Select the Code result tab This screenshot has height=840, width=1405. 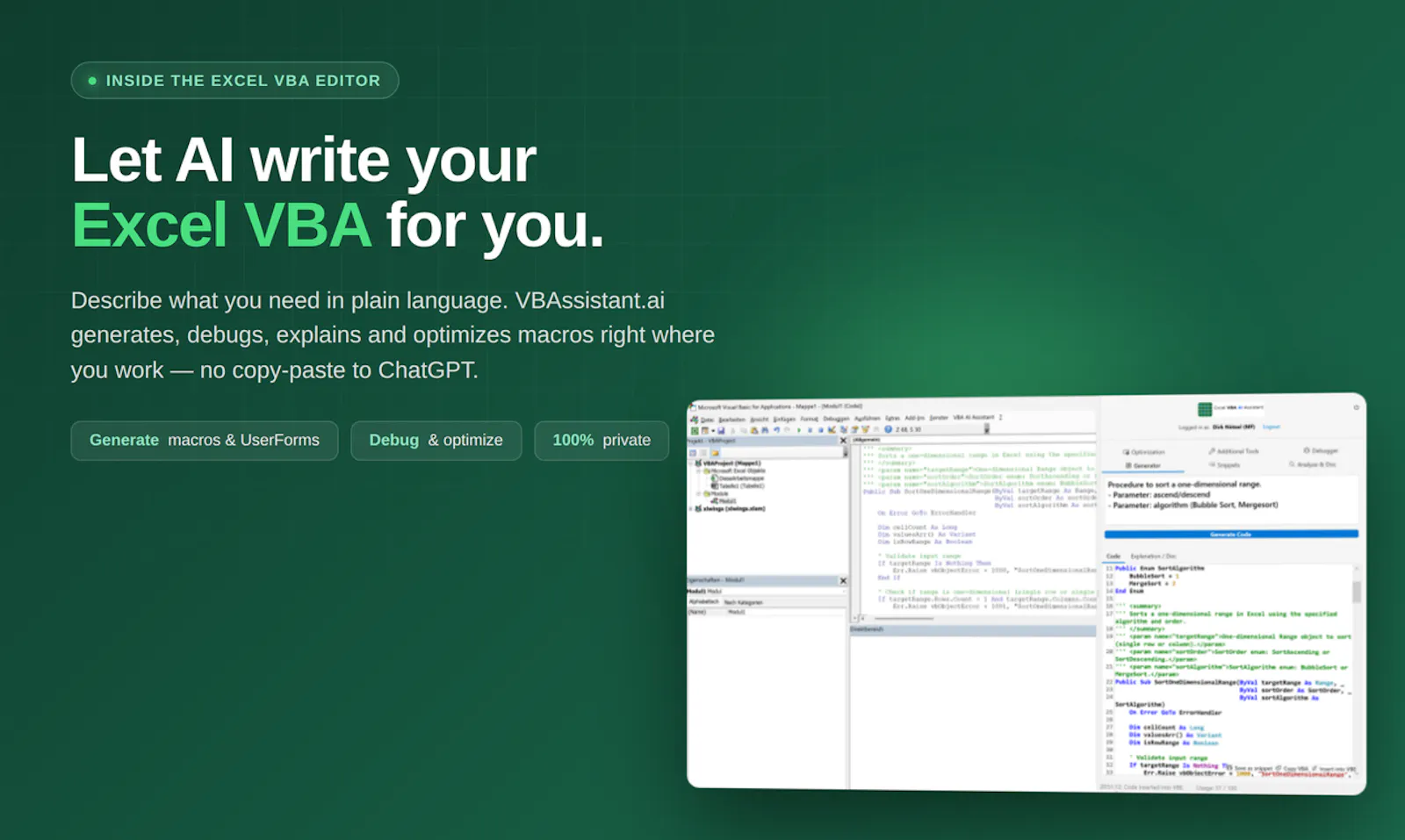click(x=1113, y=556)
